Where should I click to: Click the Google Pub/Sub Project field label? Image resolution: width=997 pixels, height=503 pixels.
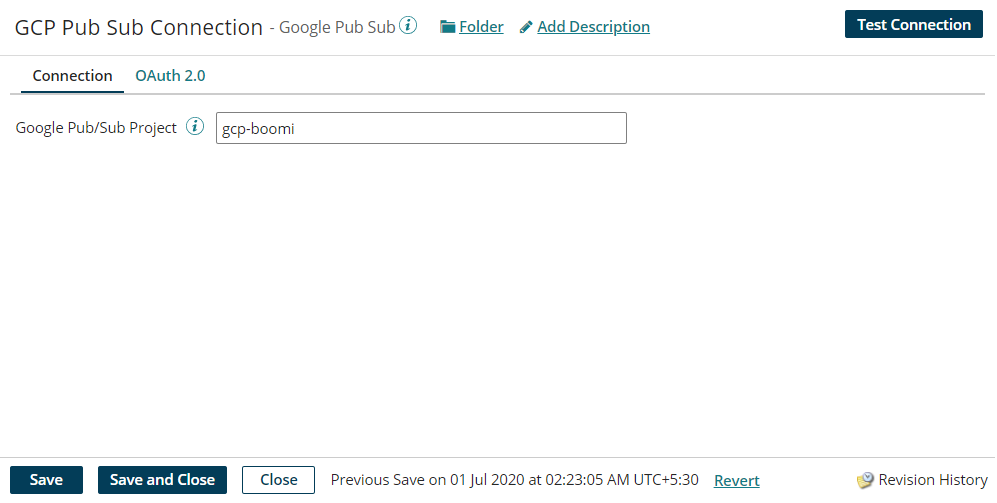[x=96, y=128]
